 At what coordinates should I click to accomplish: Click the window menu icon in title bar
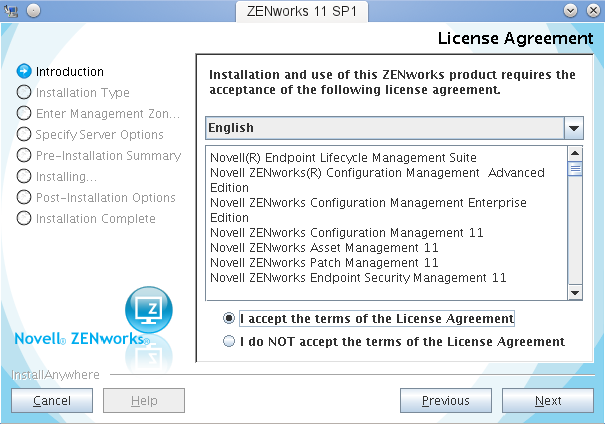coord(11,10)
